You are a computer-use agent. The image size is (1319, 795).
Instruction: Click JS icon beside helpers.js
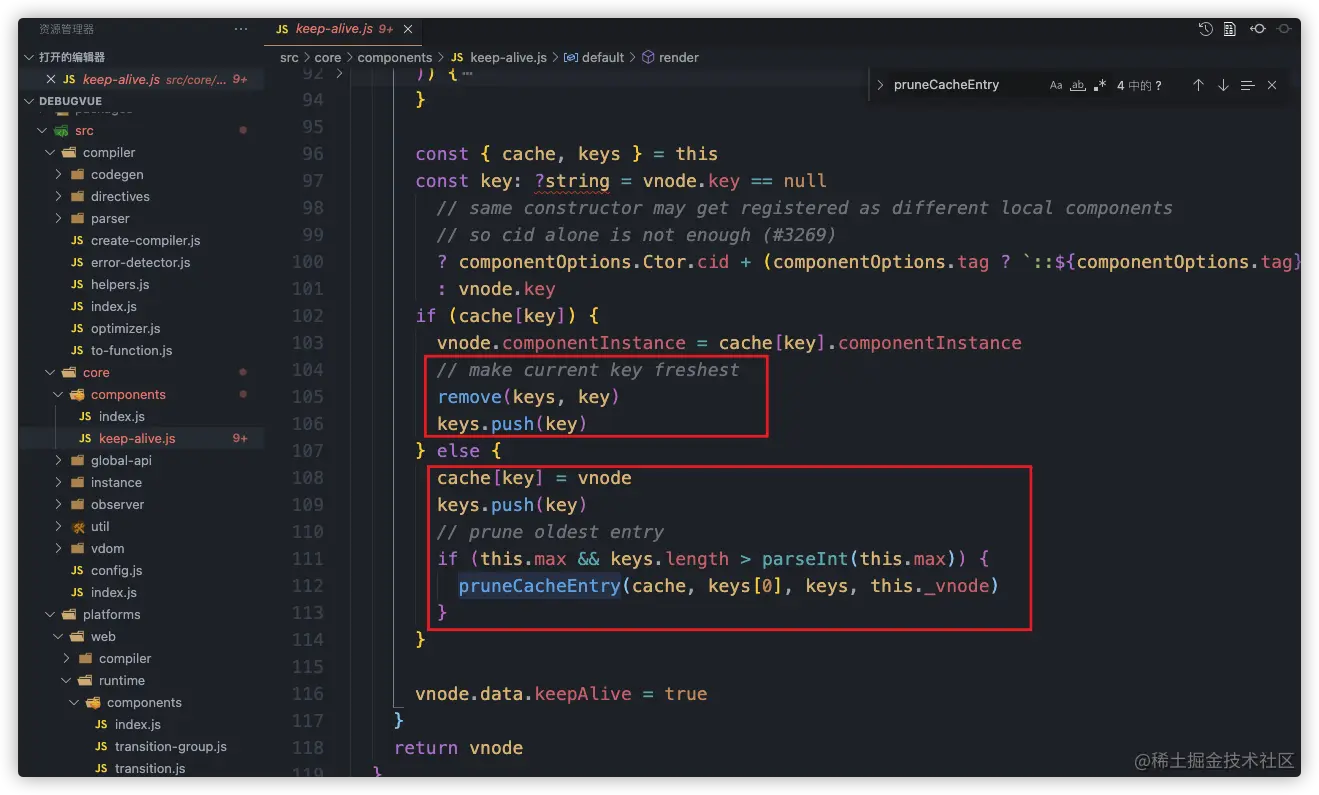(x=77, y=285)
